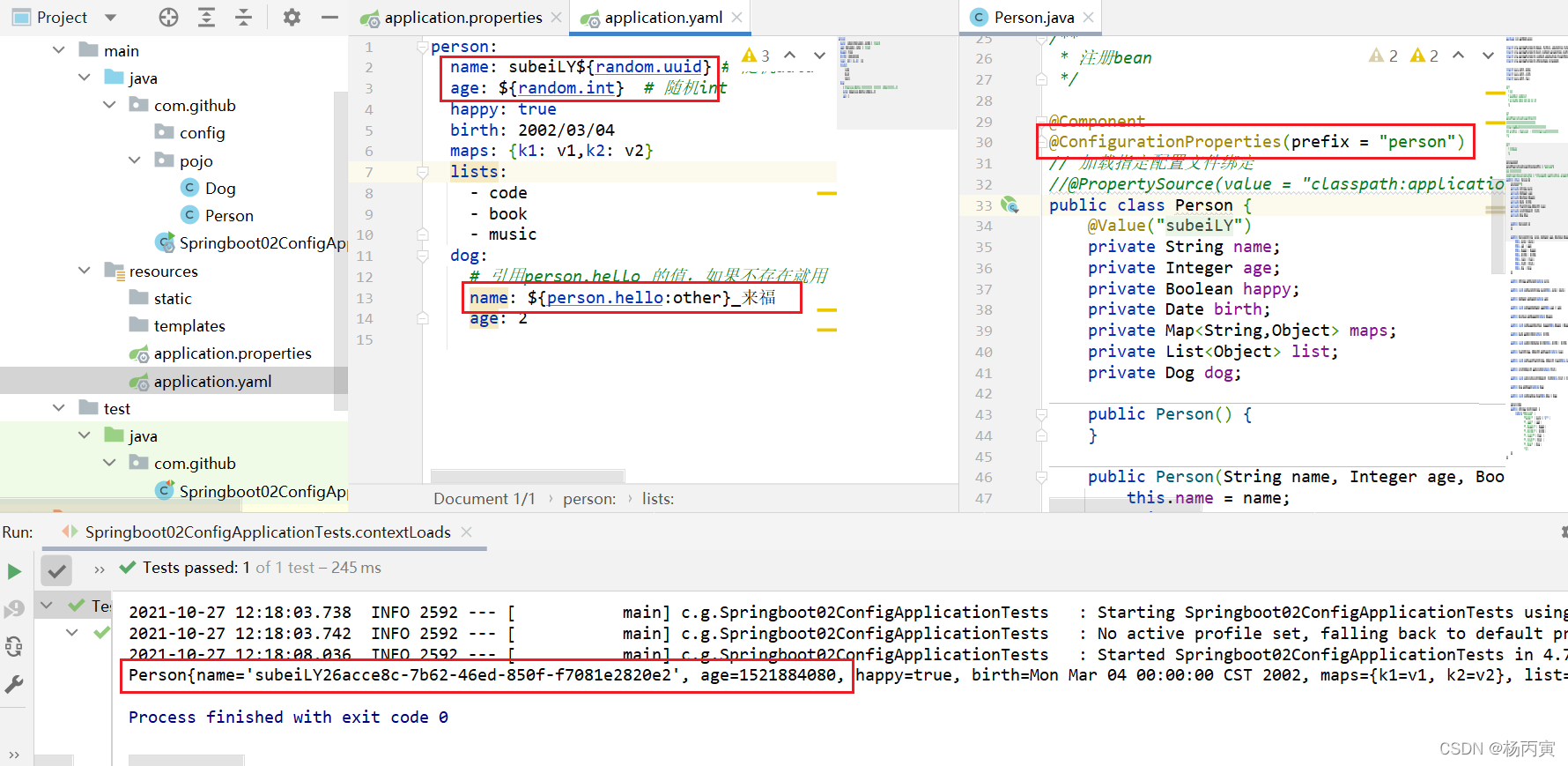
Task: Click yaml editor warning indicator
Action: tap(756, 56)
